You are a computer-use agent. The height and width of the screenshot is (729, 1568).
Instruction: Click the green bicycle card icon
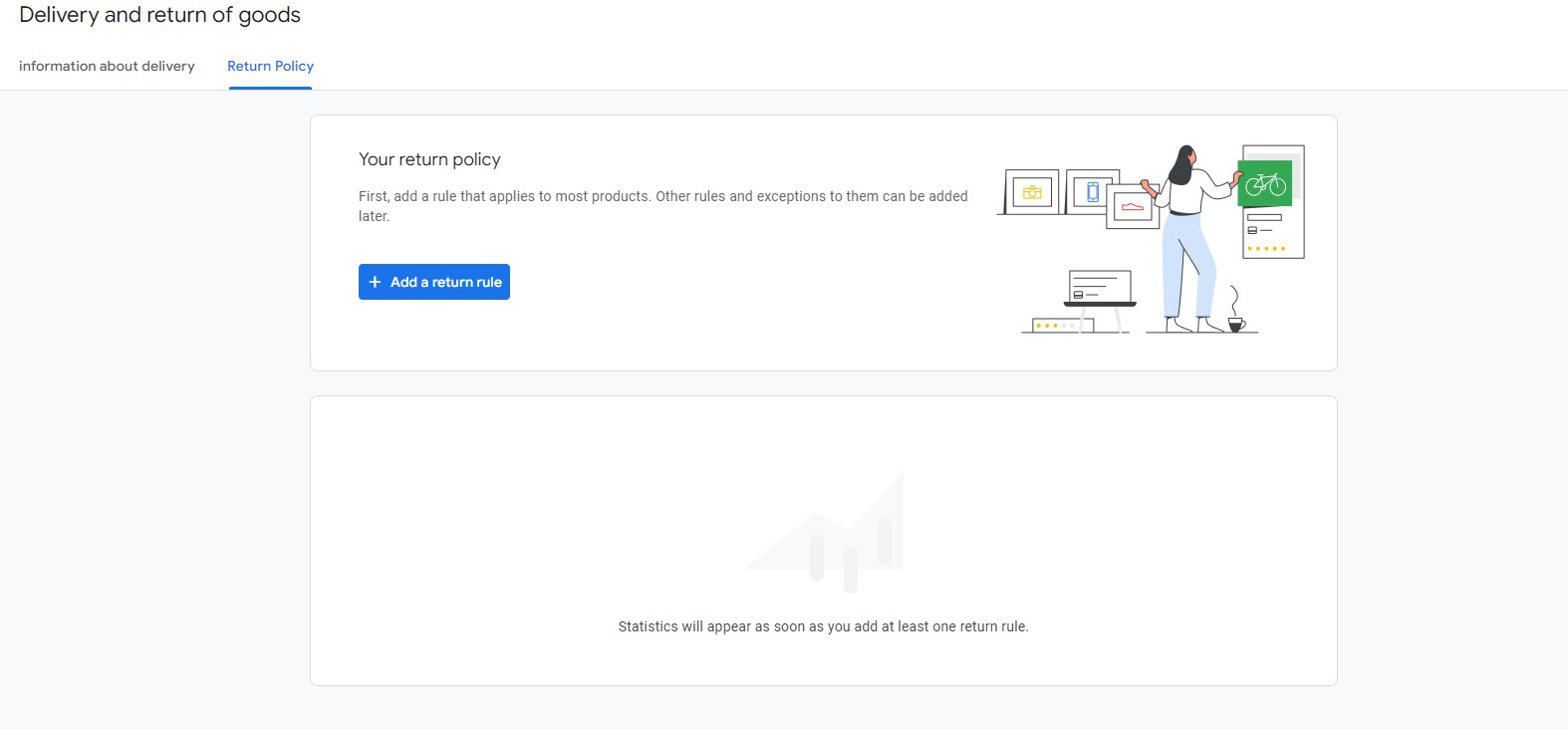[1265, 184]
